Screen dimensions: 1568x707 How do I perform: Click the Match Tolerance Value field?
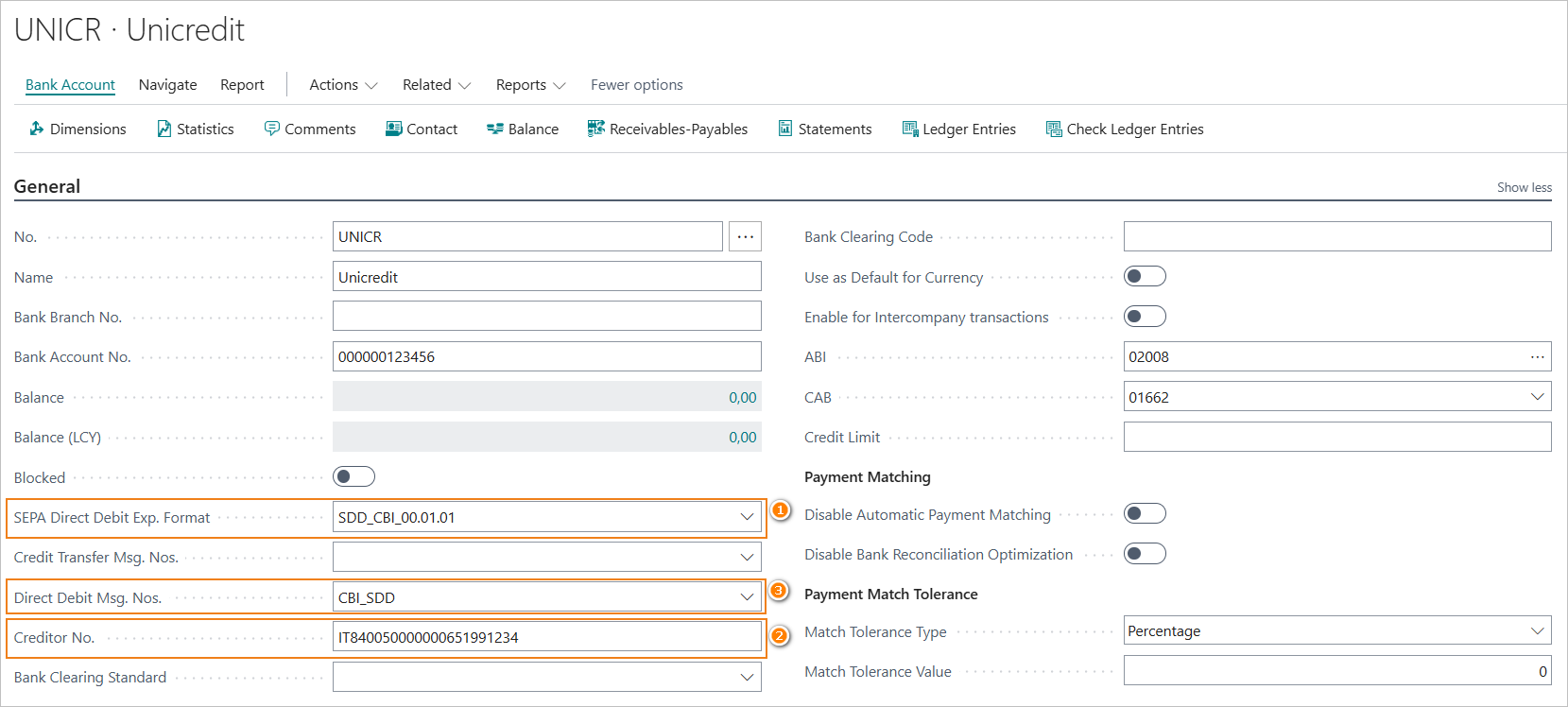(x=1337, y=671)
